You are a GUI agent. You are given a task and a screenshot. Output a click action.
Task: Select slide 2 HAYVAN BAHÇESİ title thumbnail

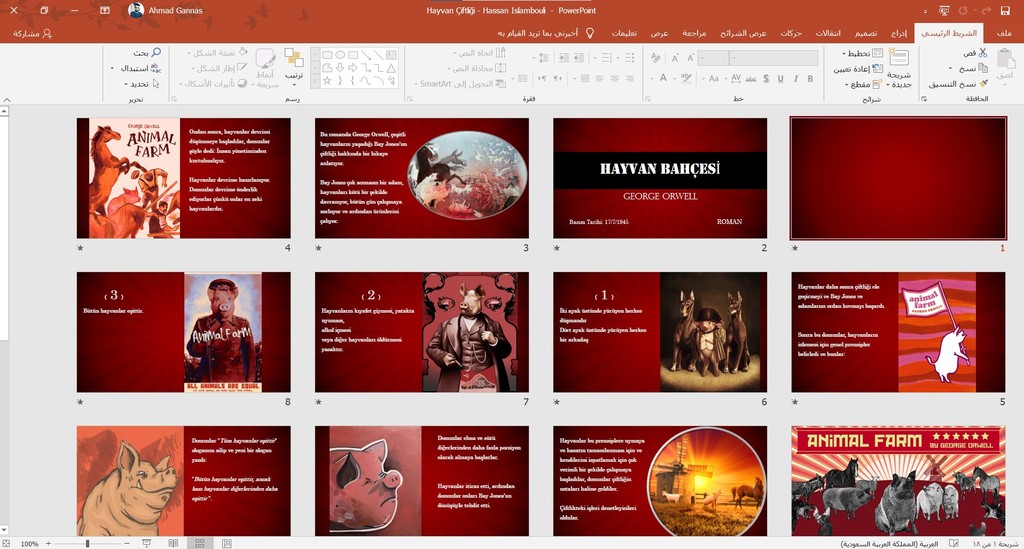[660, 178]
